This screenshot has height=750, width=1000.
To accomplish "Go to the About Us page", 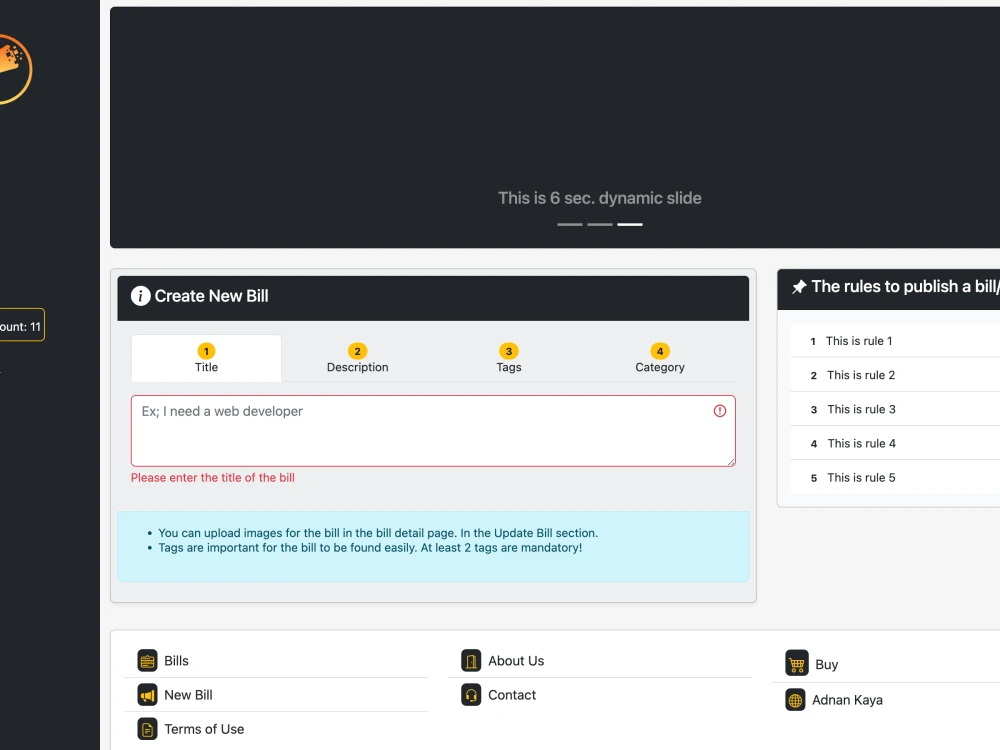I will 516,661.
